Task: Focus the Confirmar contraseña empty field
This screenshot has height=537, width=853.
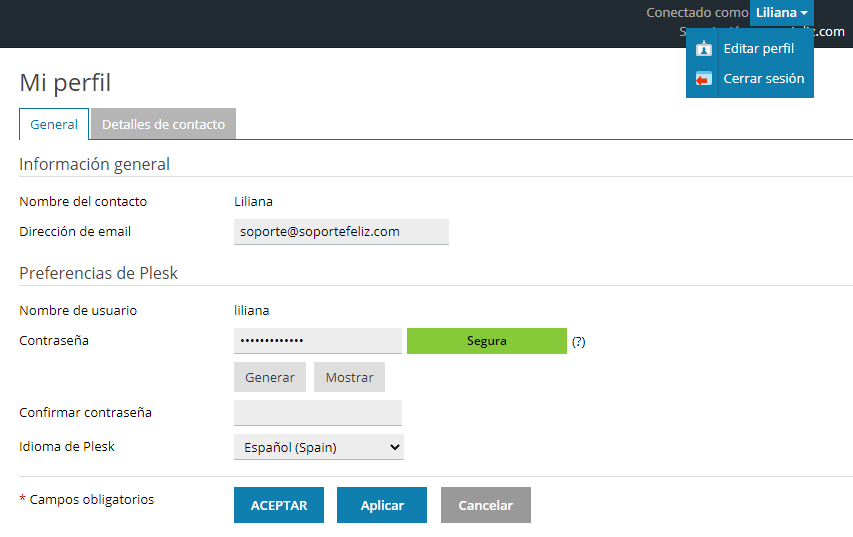Action: click(317, 413)
